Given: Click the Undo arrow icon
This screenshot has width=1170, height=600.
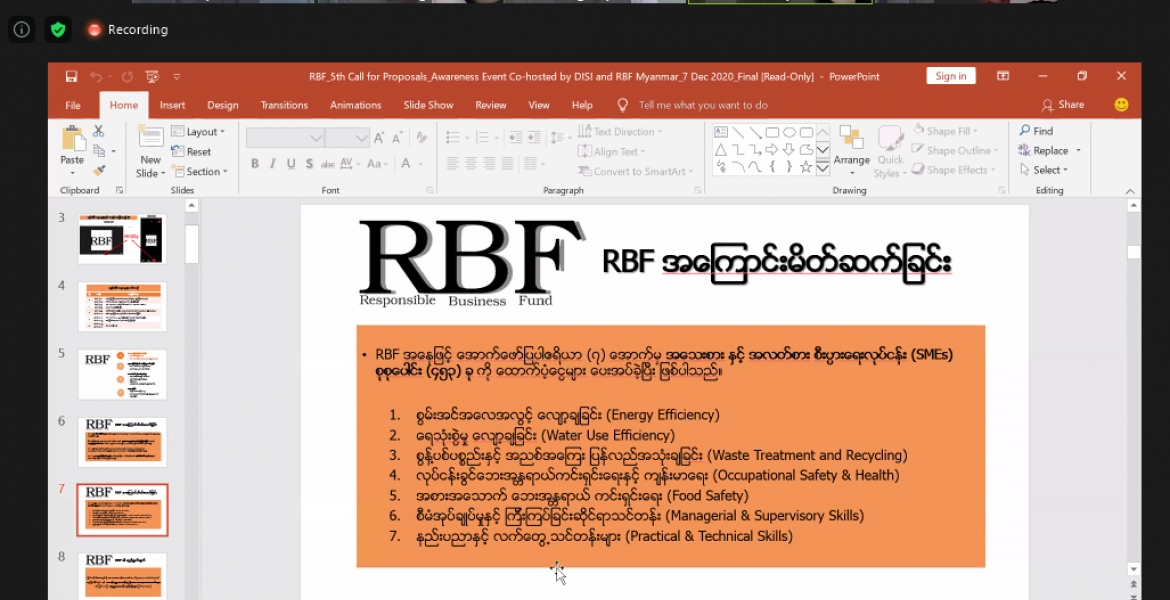Looking at the screenshot, I should tap(96, 76).
